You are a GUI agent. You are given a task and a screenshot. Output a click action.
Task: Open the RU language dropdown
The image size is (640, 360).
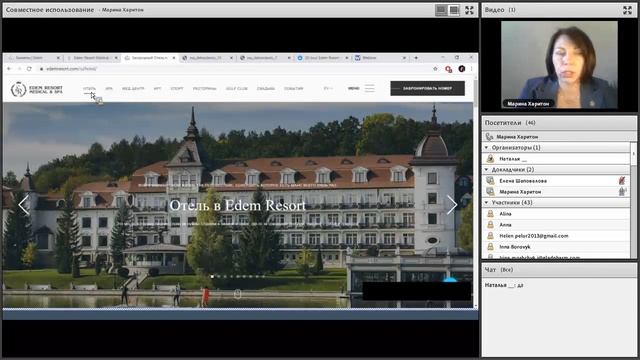[x=328, y=88]
